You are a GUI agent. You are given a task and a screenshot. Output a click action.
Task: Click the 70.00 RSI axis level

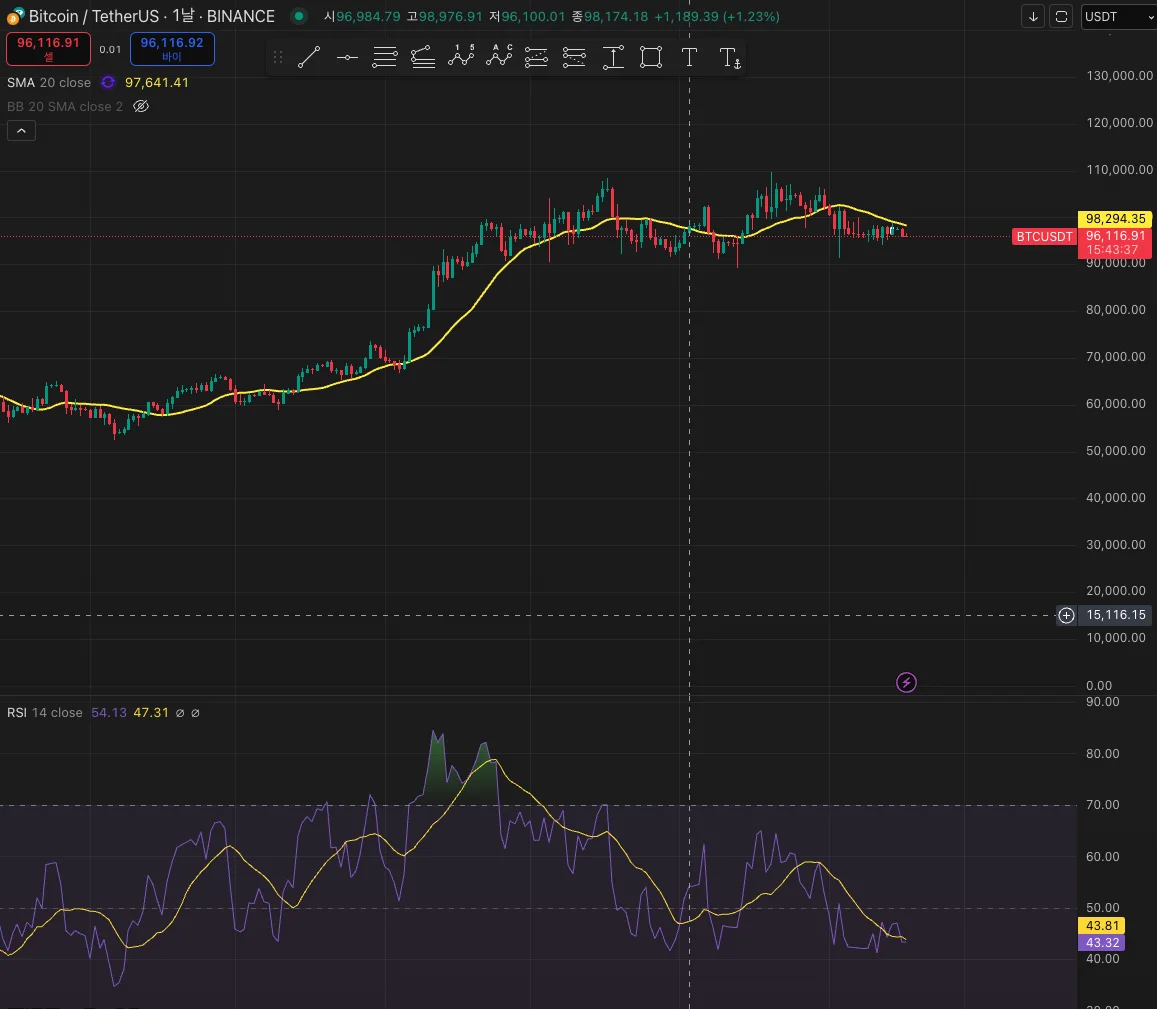point(1102,805)
